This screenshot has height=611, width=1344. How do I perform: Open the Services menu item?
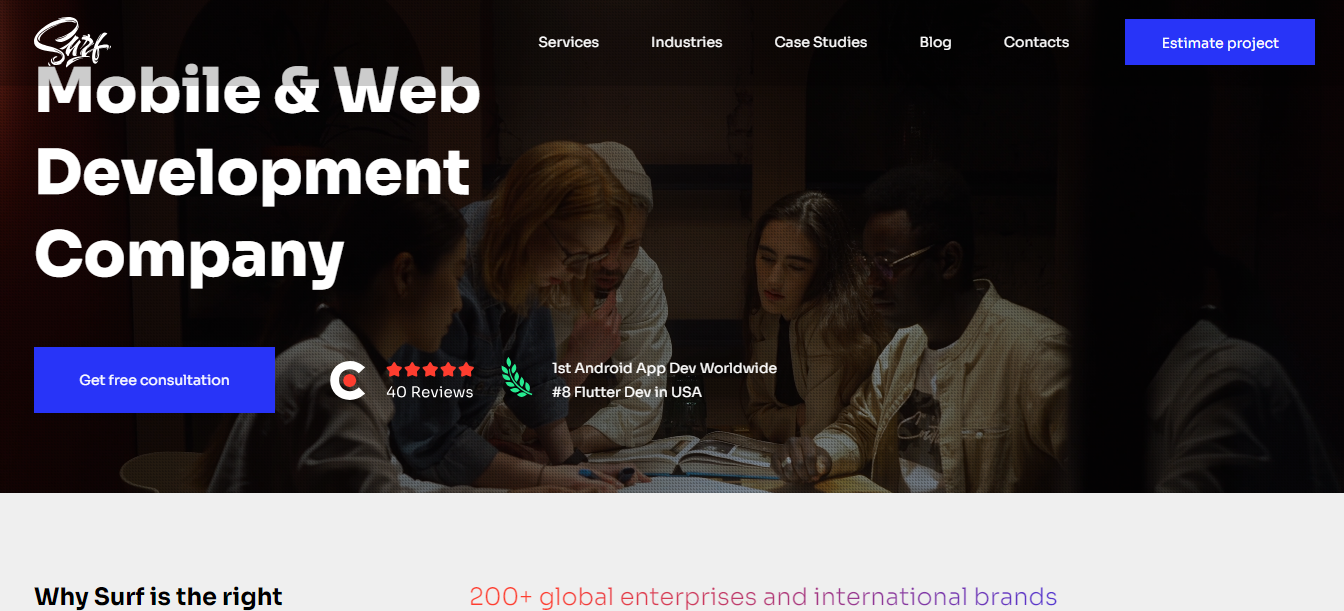[568, 42]
